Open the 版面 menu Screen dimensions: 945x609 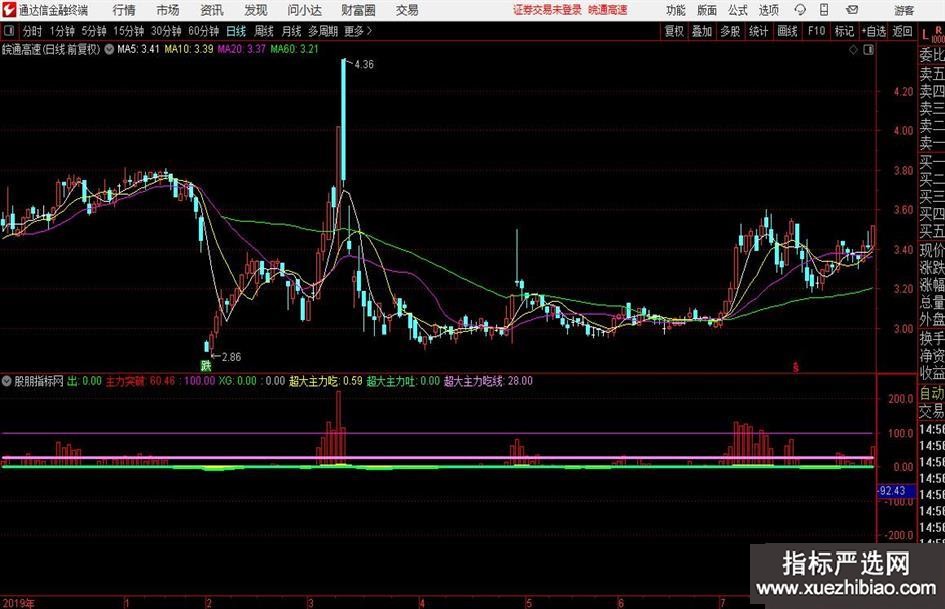707,10
